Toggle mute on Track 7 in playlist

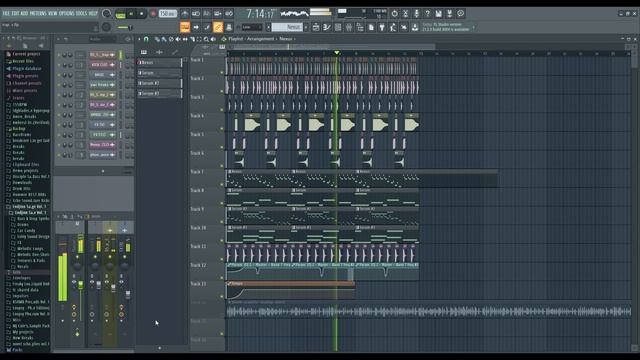click(x=222, y=185)
